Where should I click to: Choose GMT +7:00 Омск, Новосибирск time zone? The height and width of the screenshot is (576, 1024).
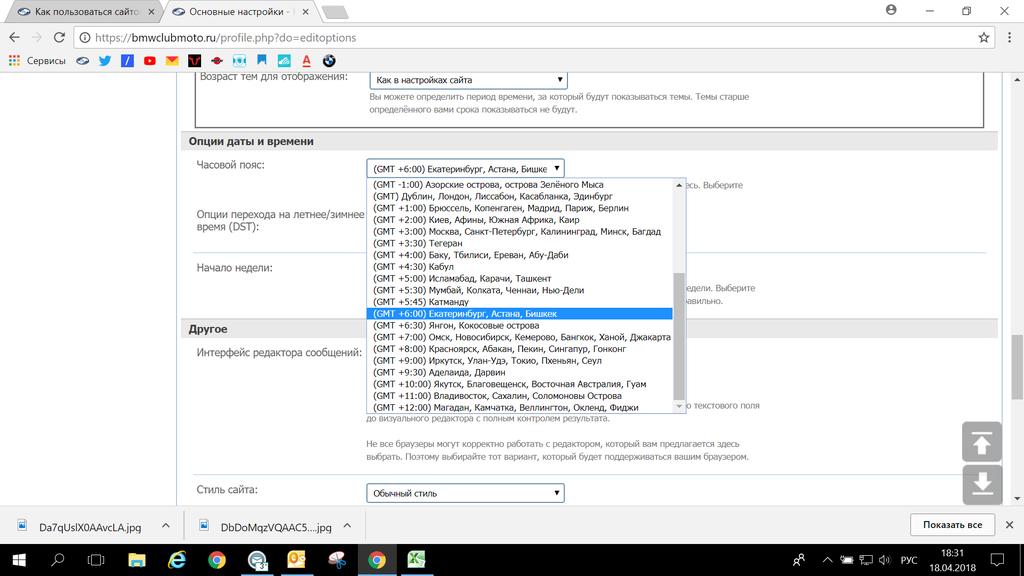[521, 337]
